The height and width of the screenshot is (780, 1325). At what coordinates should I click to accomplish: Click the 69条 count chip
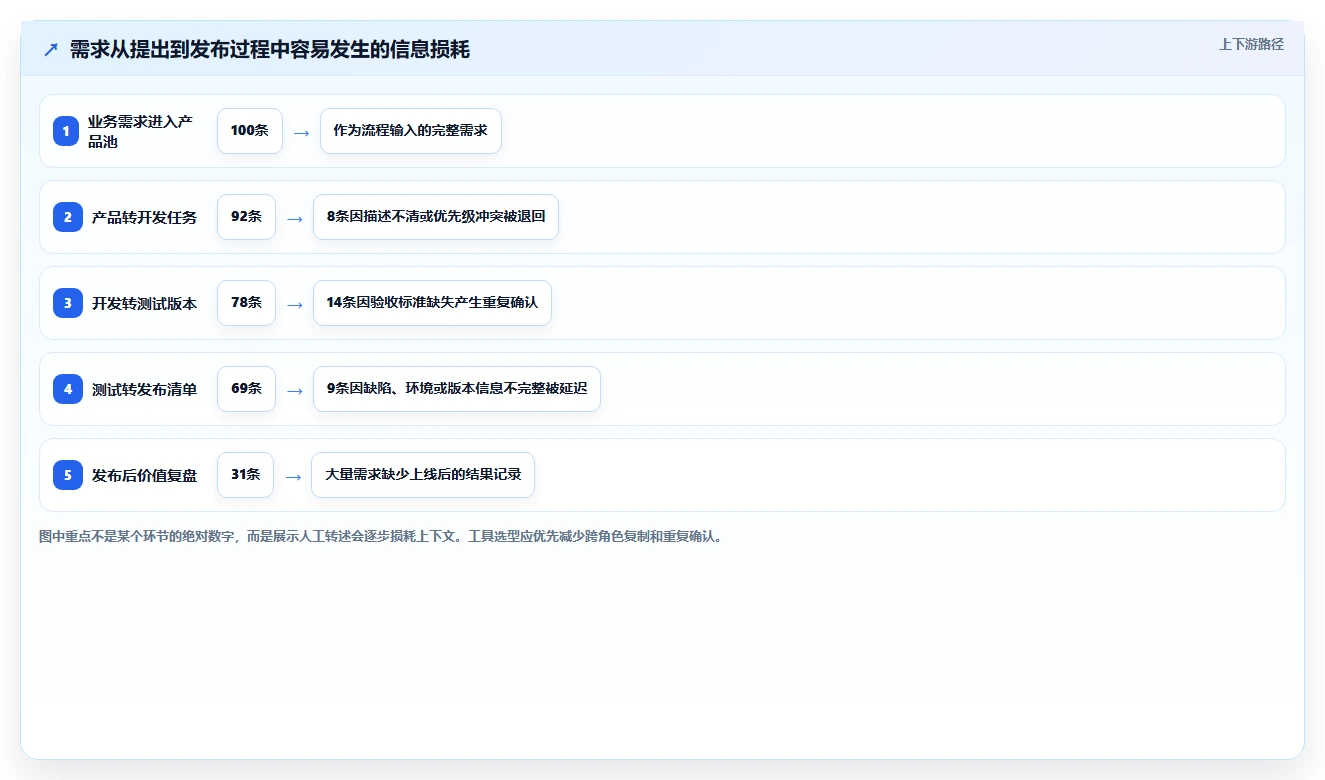[246, 389]
